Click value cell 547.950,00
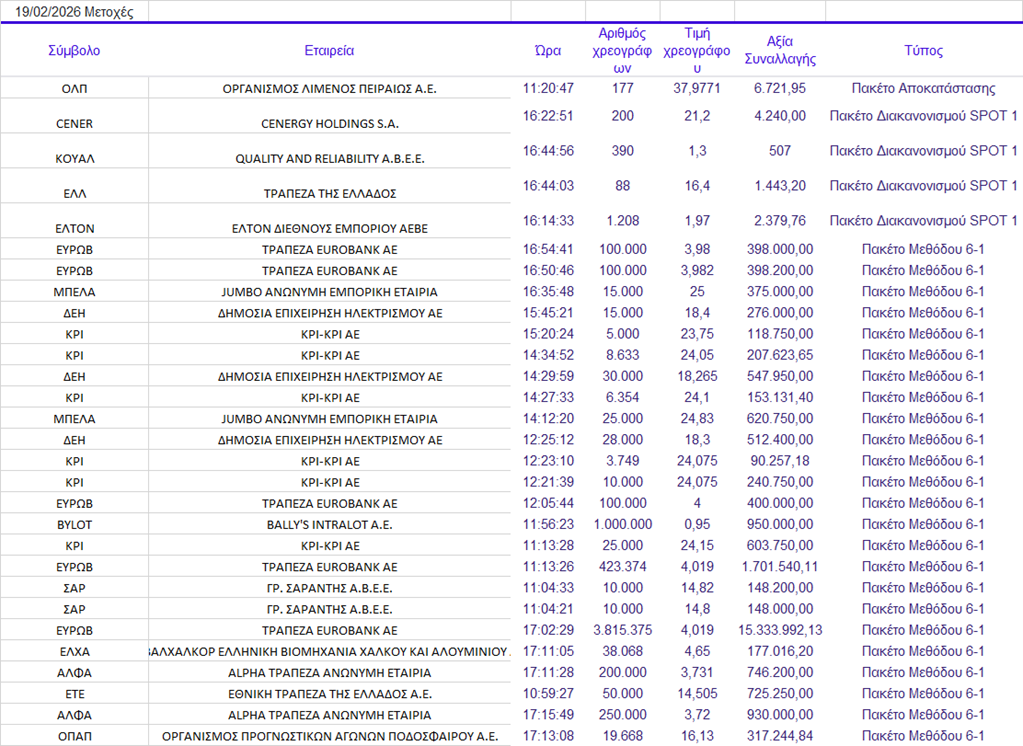Screen dimensions: 1023x746 (780, 376)
